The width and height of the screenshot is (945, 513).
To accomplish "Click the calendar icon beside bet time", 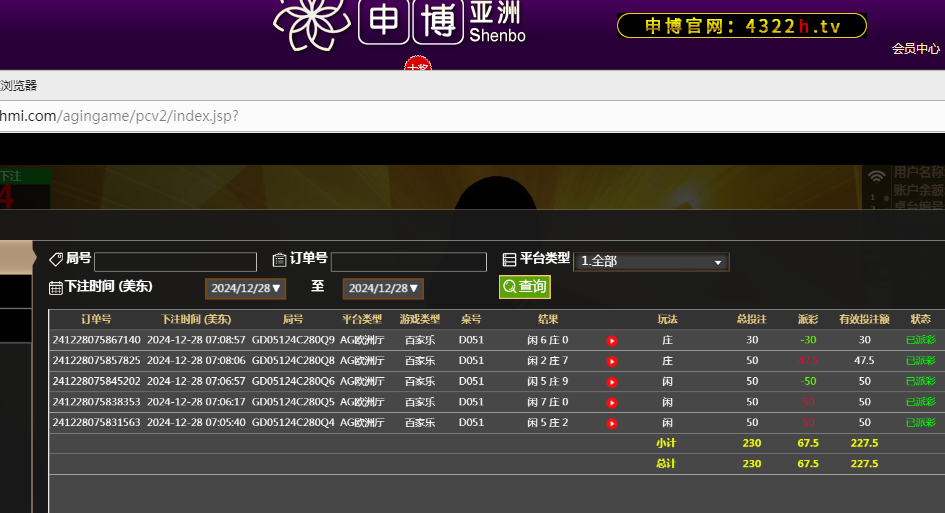I will click(56, 288).
